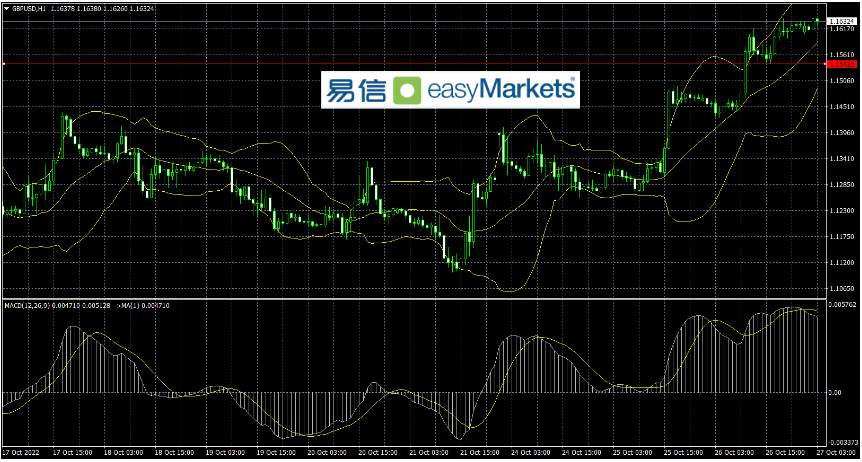Viewport: 862px width, 462px height.
Task: Click the 1.15060 price axis label
Action: pyautogui.click(x=841, y=80)
